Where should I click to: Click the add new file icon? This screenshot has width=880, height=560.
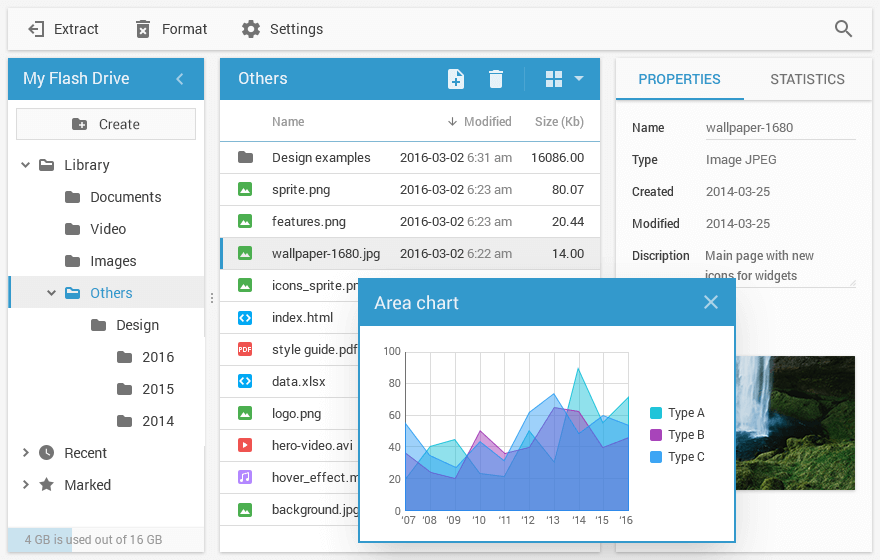(x=455, y=79)
